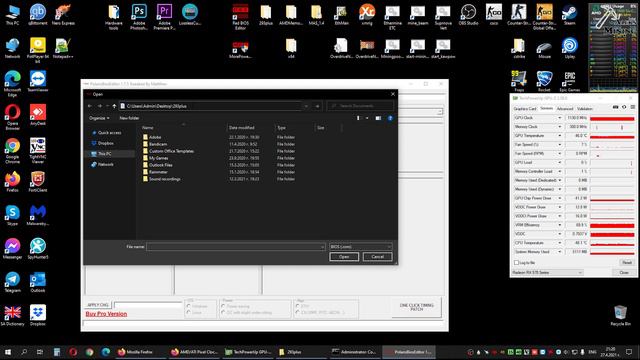This screenshot has width=640, height=360.
Task: Open the Recycle Bin
Action: click(x=620, y=315)
